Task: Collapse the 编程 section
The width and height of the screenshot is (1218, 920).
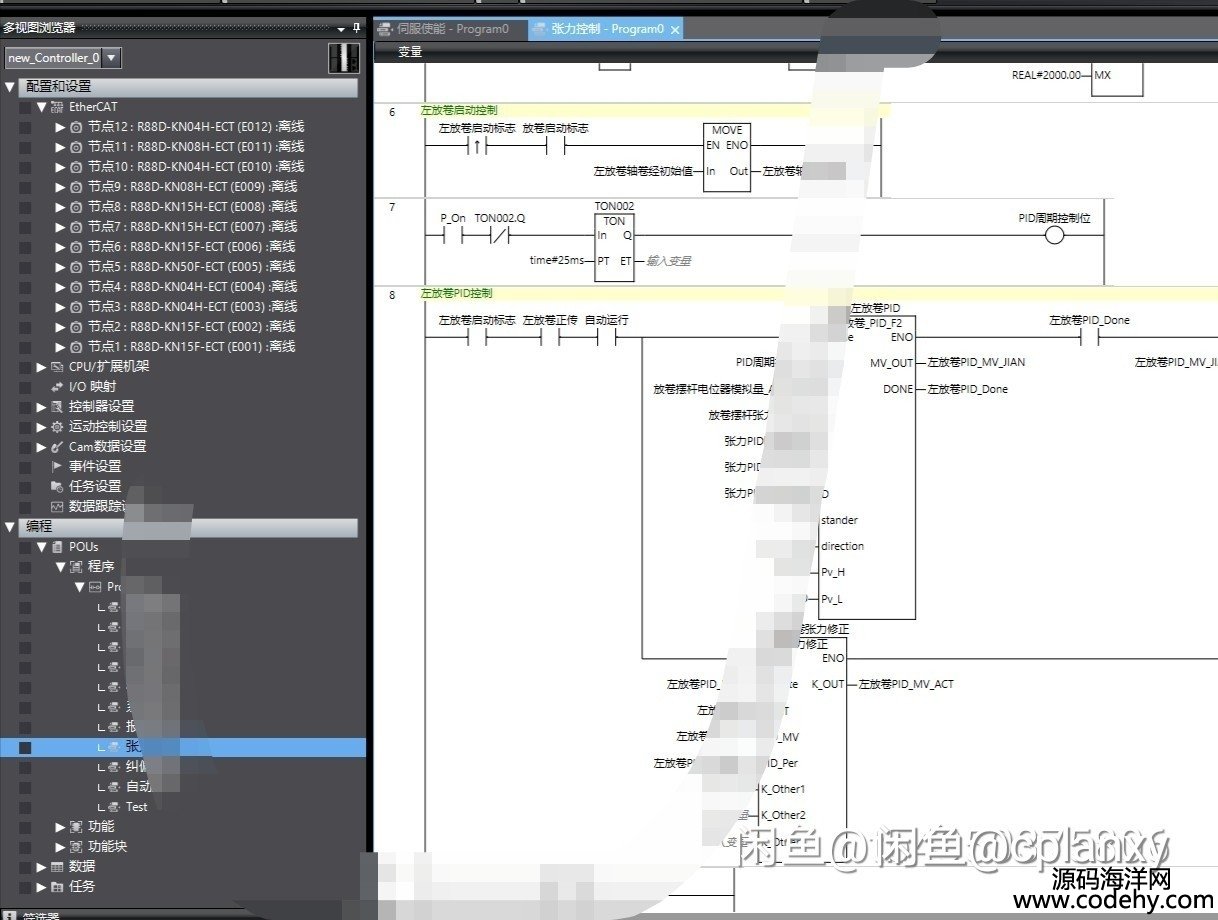Action: pos(10,526)
